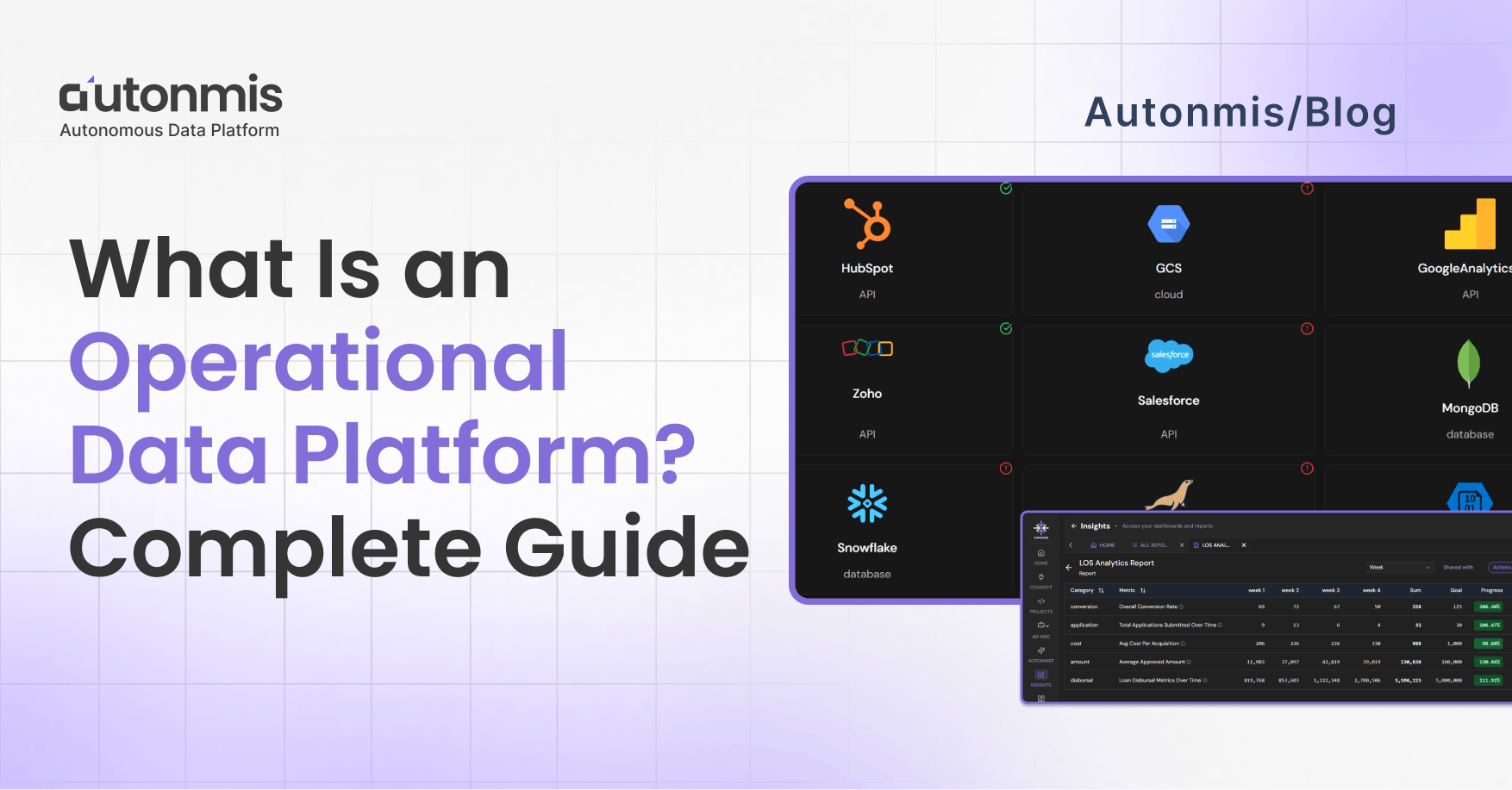Select the LOS ANAL... report tab
1512x790 pixels.
coord(1212,545)
